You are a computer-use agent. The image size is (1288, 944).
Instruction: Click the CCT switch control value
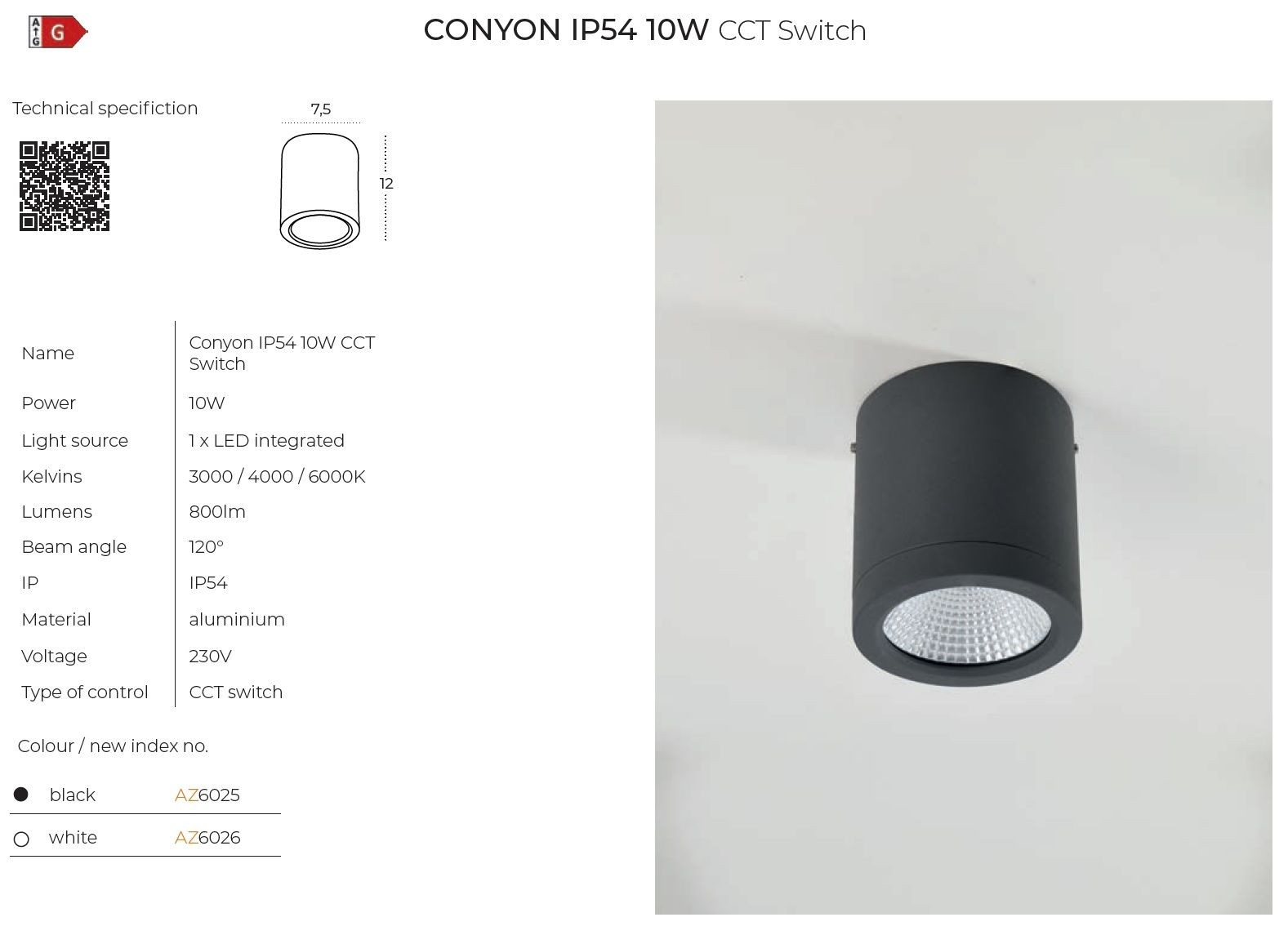[236, 692]
